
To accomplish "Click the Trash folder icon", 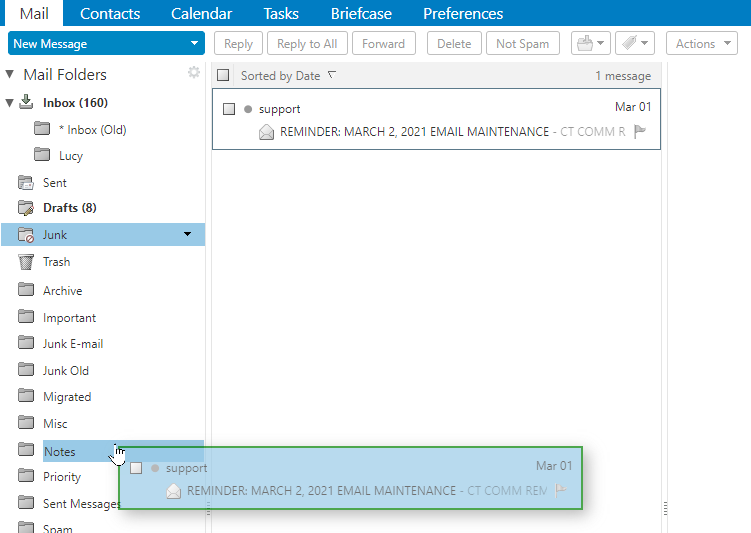I will [x=26, y=262].
